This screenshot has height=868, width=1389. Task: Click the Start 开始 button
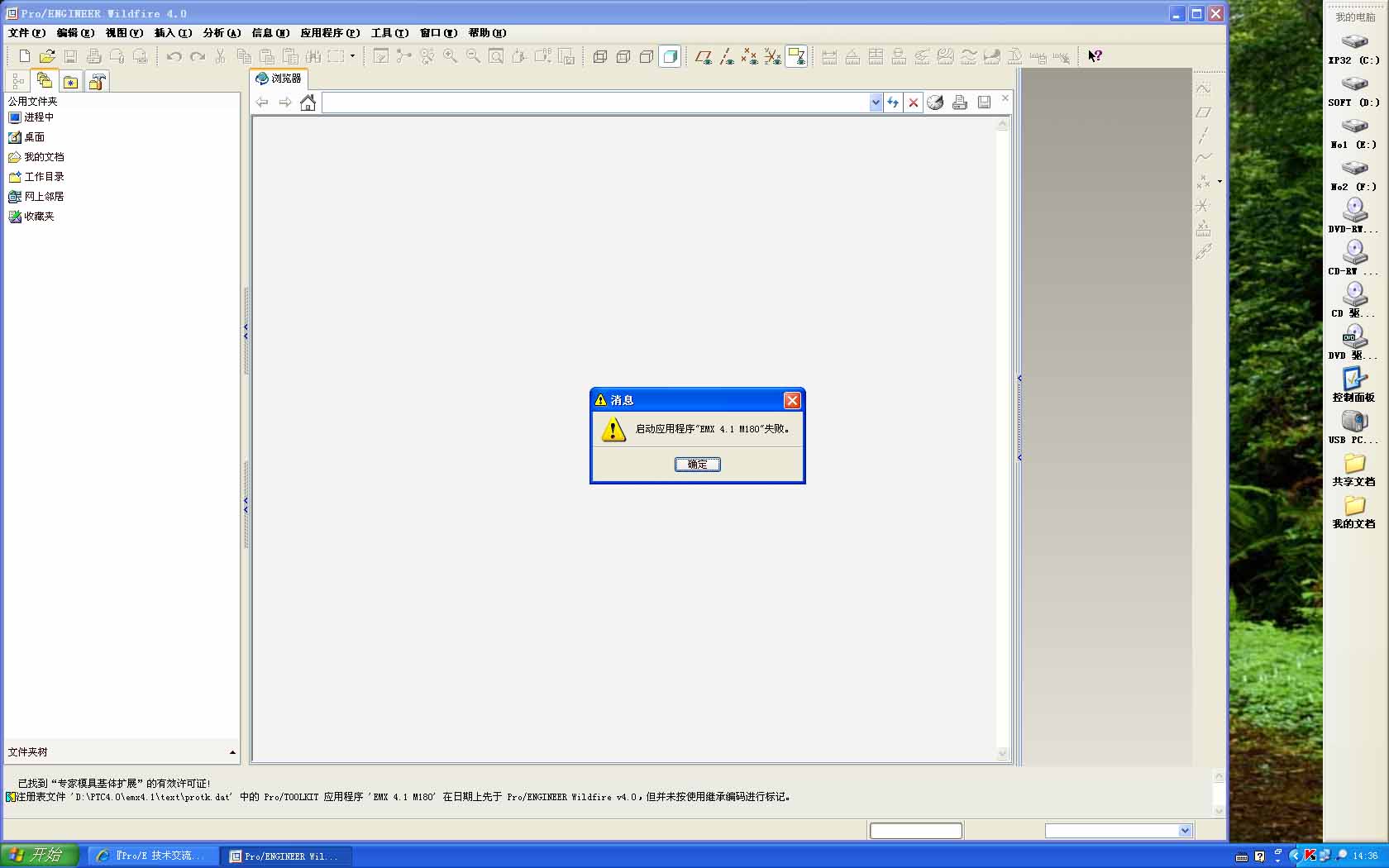[x=40, y=856]
